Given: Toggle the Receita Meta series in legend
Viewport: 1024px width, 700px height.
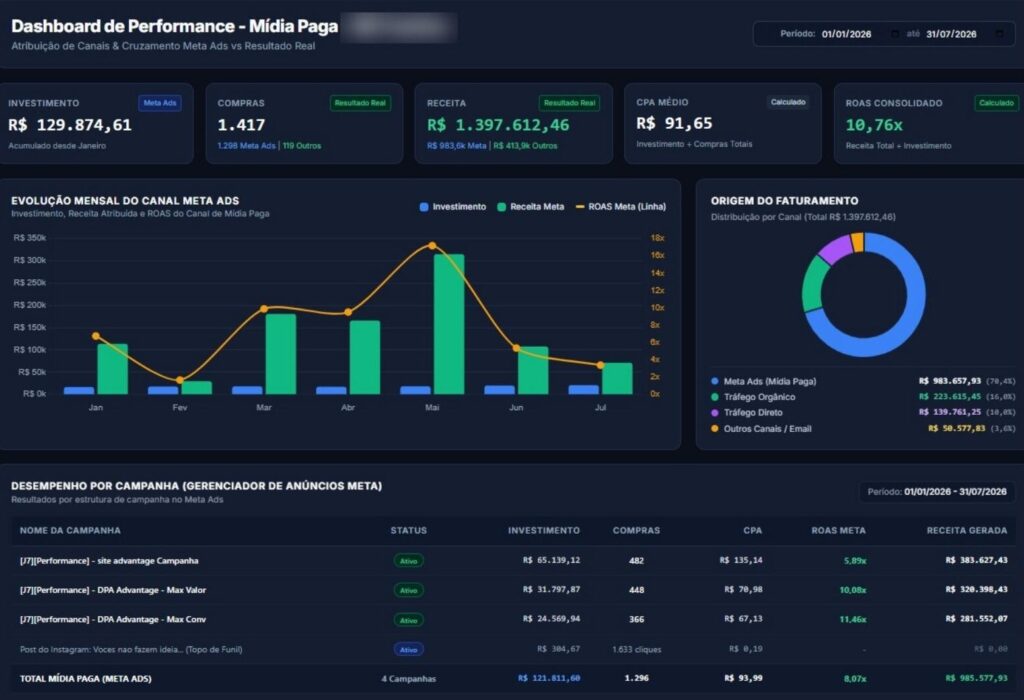Looking at the screenshot, I should coord(530,207).
